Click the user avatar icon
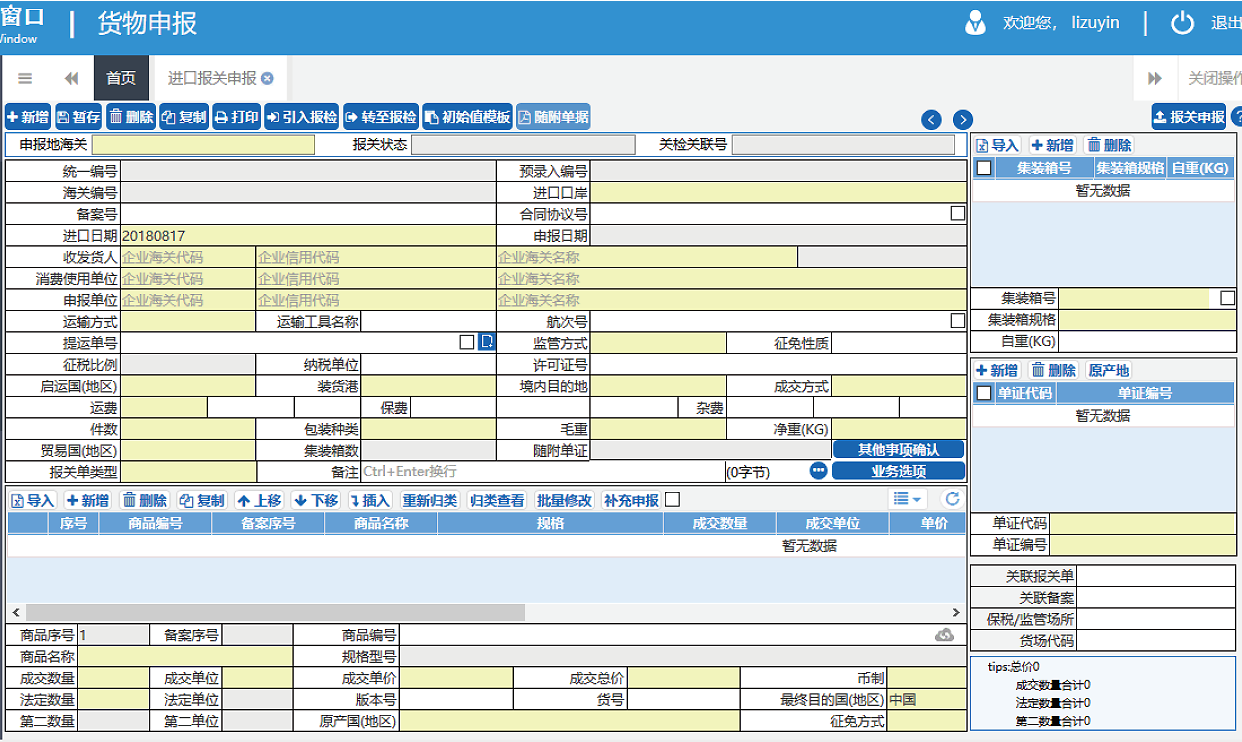Screen dimensions: 1242x742 975,23
